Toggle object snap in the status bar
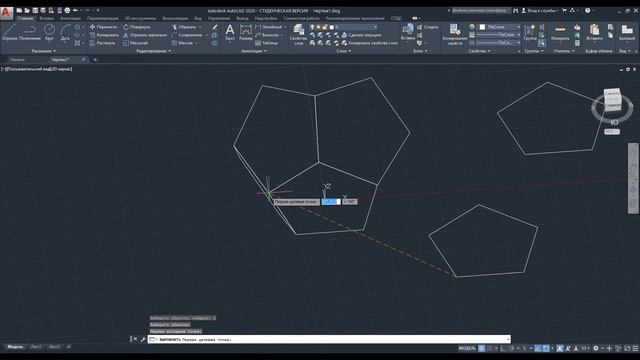The image size is (640, 360). (x=546, y=348)
